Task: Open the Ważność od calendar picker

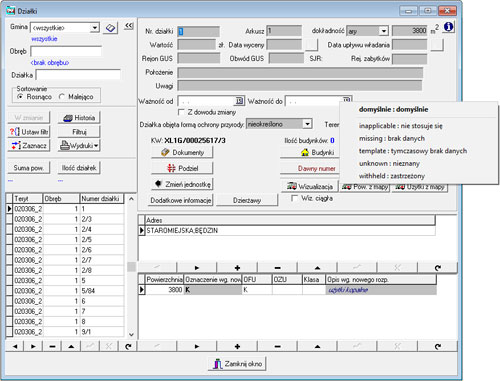Action: click(x=239, y=101)
